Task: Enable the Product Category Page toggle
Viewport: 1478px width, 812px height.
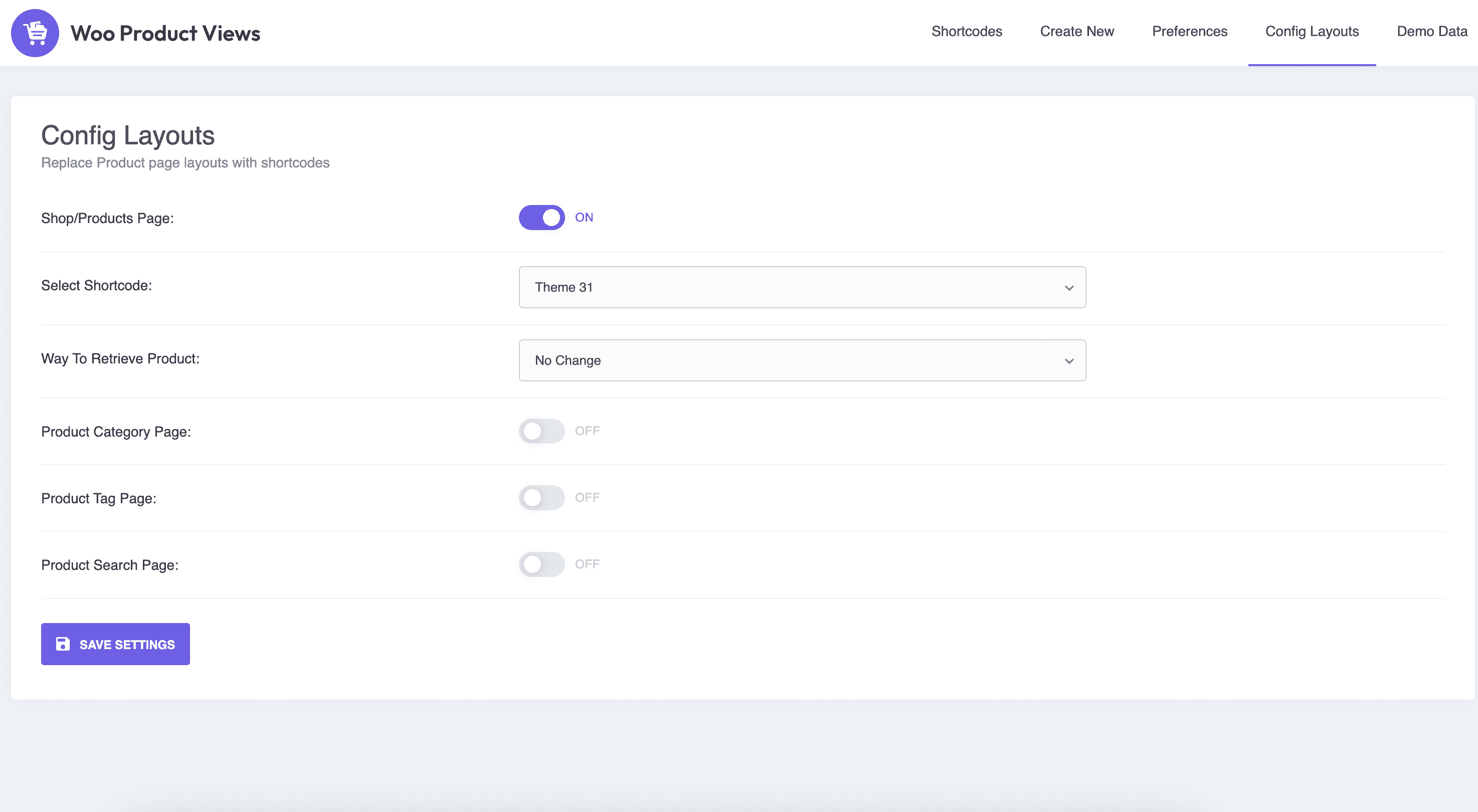Action: tap(542, 431)
